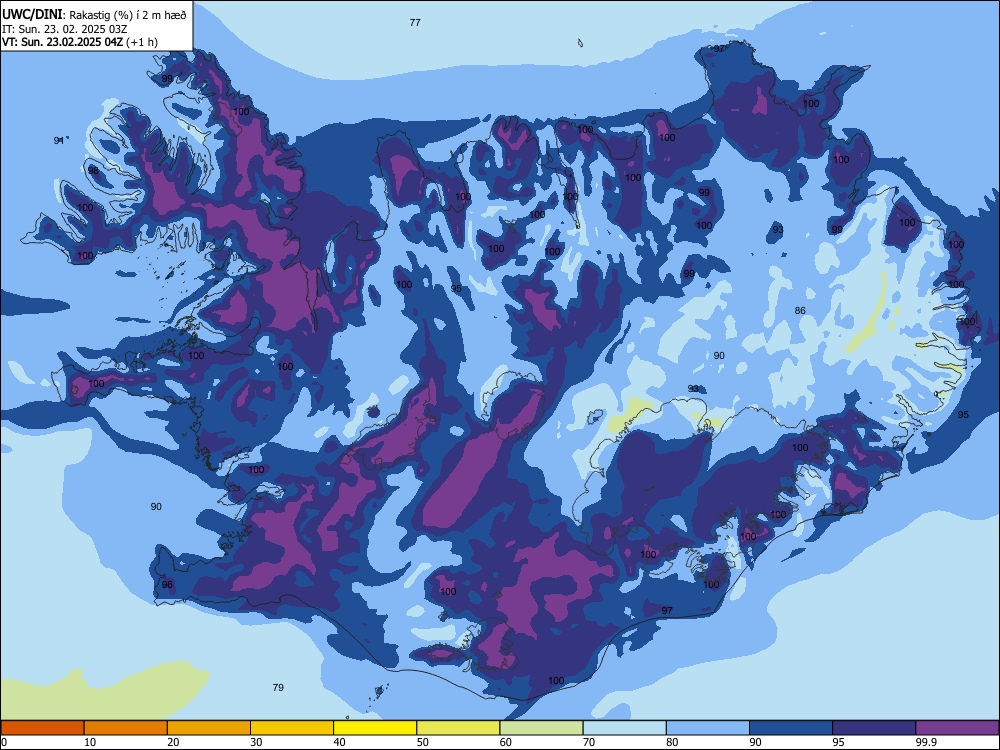Image resolution: width=1000 pixels, height=750 pixels.
Task: Pick the 20–30 amber legend swatch
Action: [209, 728]
